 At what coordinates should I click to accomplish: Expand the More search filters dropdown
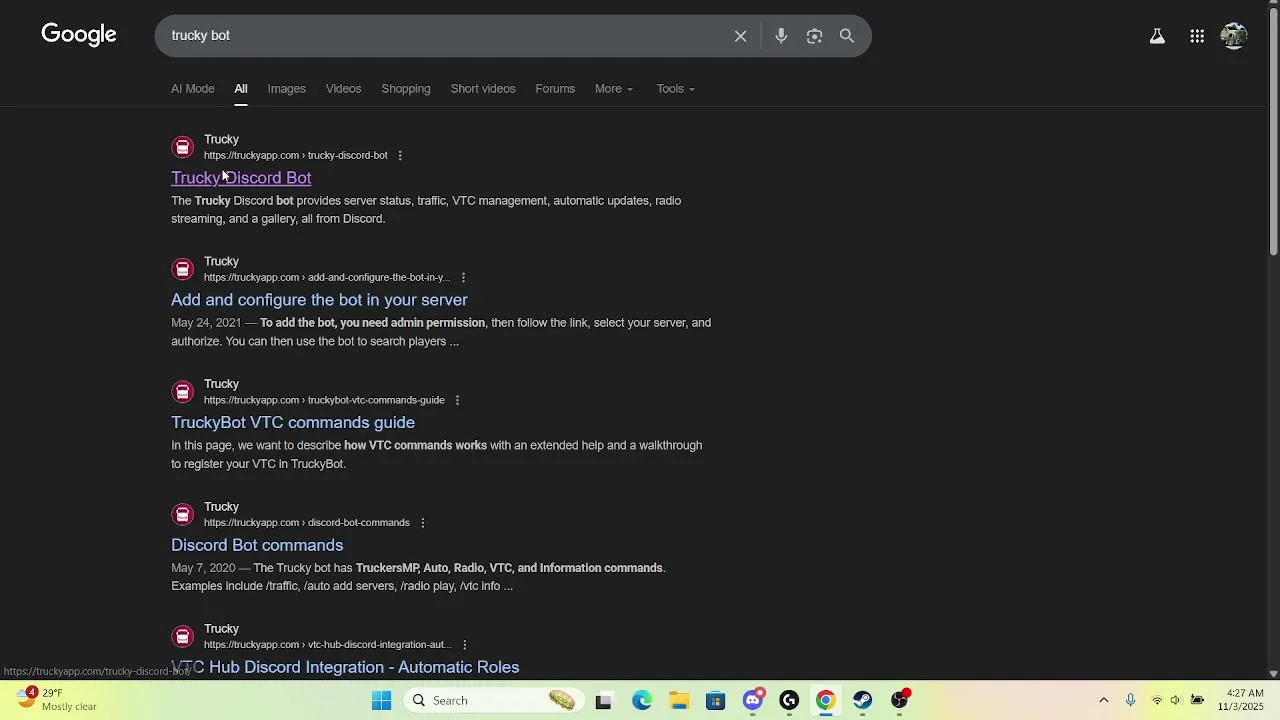click(x=613, y=89)
